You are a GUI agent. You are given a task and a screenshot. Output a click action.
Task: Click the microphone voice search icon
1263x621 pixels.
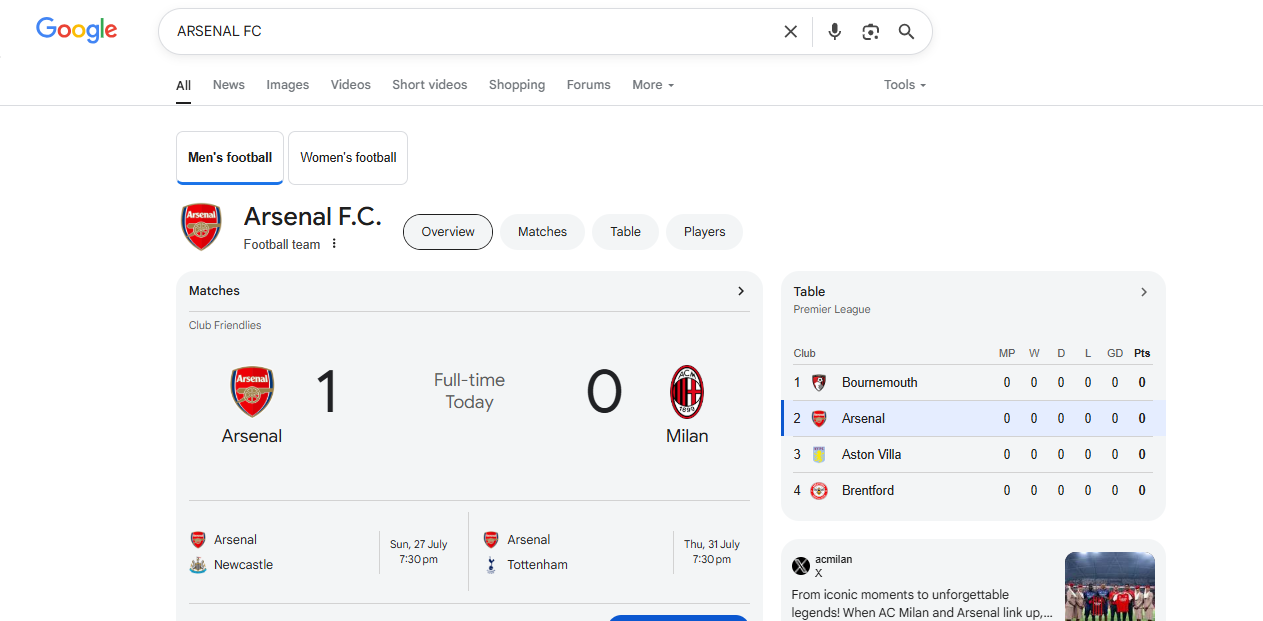pyautogui.click(x=834, y=31)
